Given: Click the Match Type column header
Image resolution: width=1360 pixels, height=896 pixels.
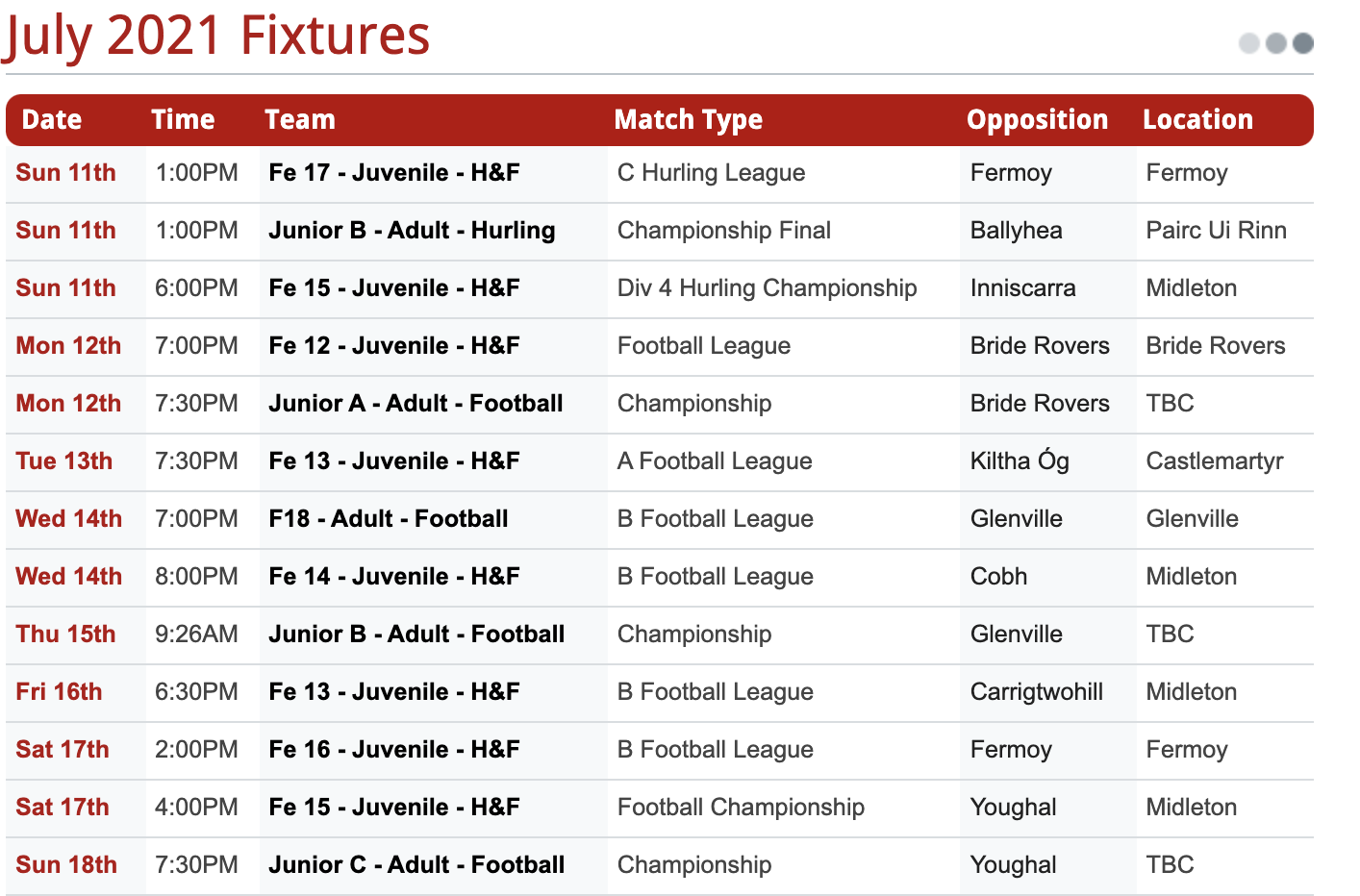Looking at the screenshot, I should coord(688,120).
